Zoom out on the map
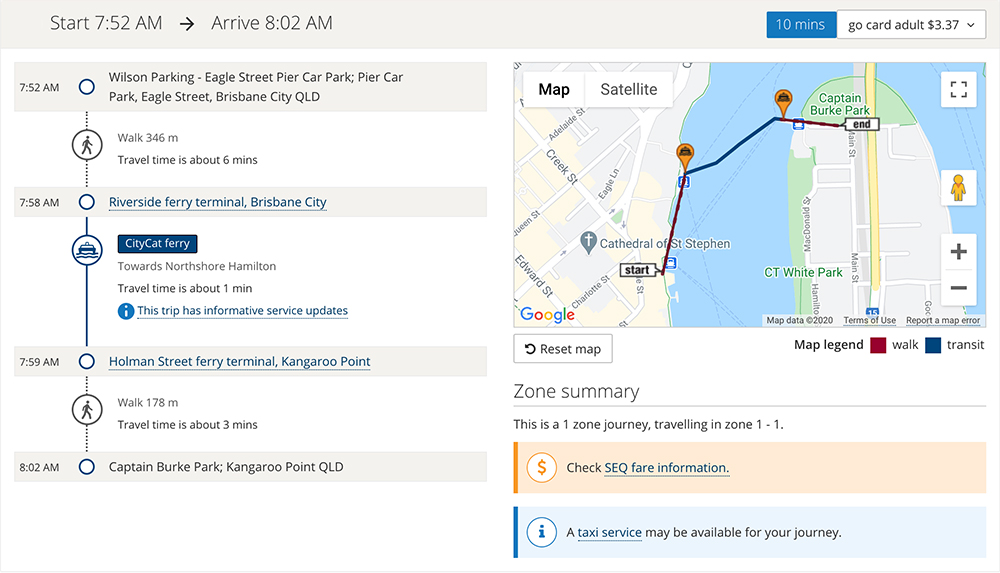The image size is (1000, 573). [x=959, y=288]
